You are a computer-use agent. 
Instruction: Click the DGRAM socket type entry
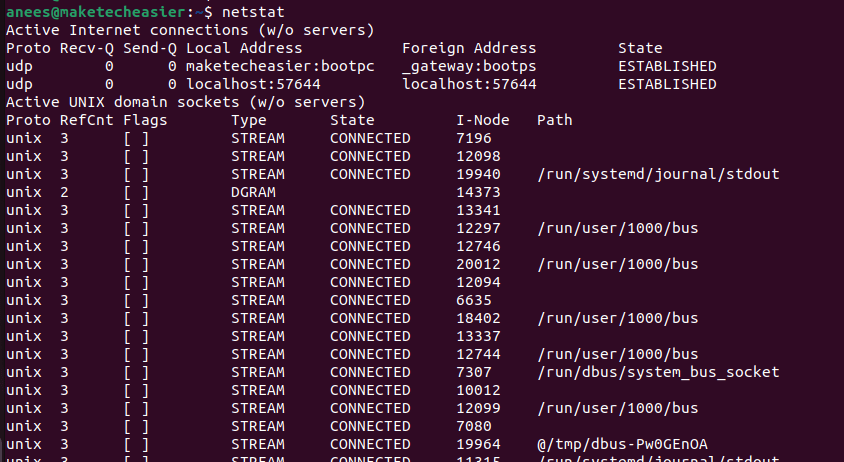[253, 192]
